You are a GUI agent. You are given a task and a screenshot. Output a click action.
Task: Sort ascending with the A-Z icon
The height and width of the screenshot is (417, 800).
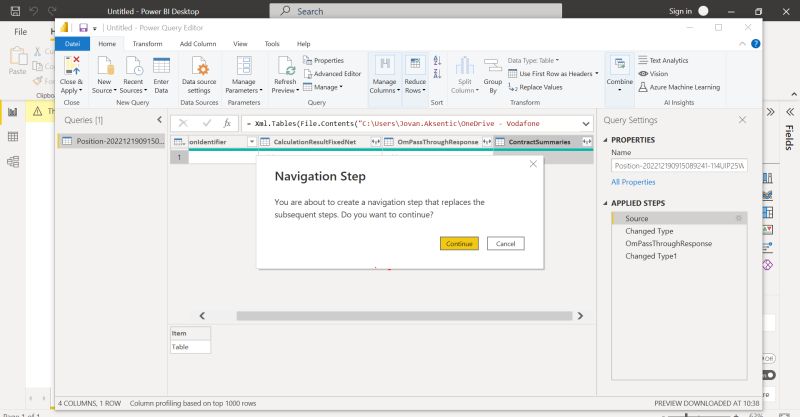click(437, 61)
